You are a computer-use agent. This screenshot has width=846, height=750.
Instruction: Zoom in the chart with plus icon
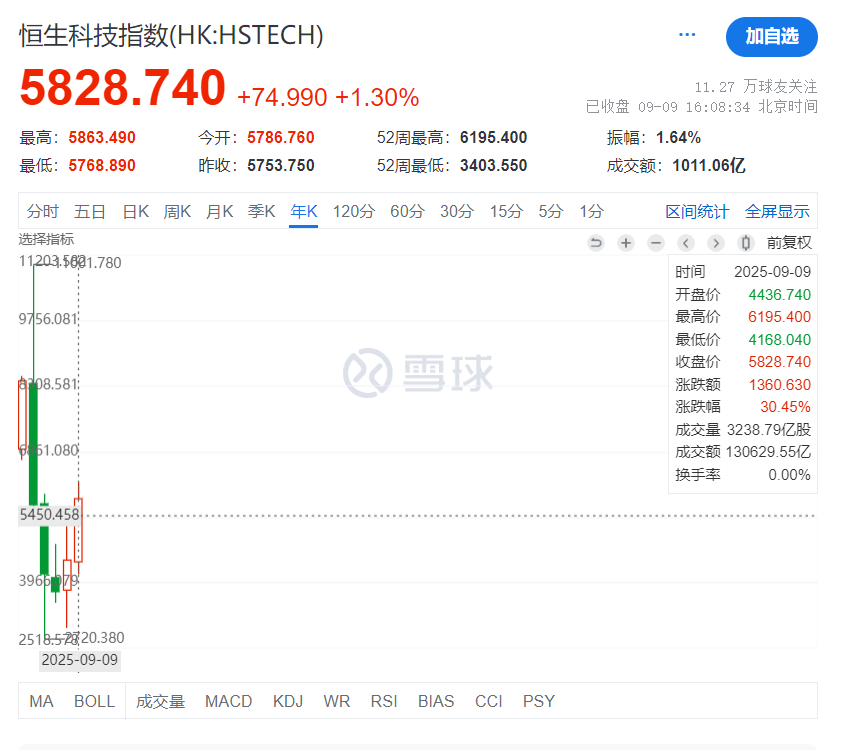pos(626,243)
